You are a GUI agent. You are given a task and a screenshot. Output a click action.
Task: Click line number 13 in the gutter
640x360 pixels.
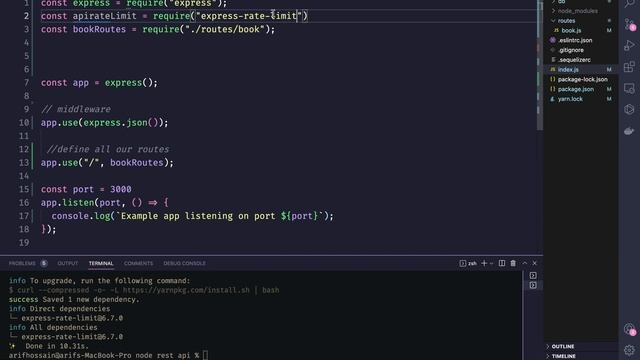24,162
